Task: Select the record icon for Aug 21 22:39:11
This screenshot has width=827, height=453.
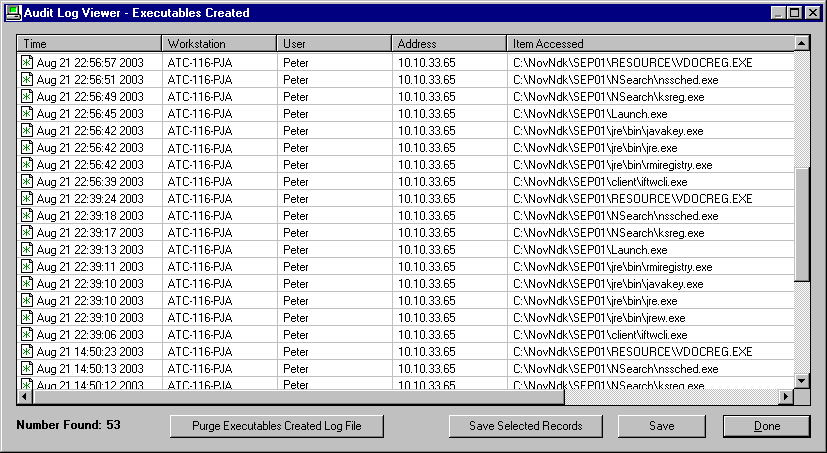Action: [26, 266]
